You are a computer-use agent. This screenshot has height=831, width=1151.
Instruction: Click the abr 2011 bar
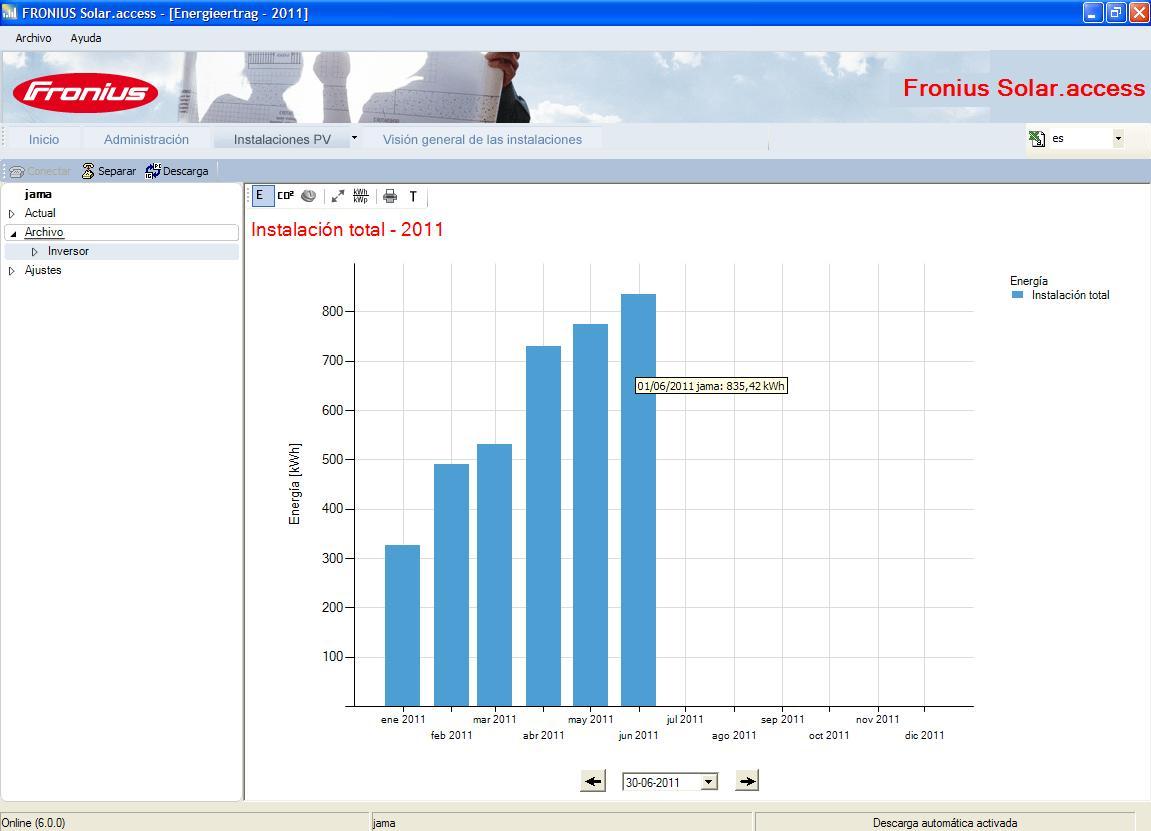pos(543,526)
